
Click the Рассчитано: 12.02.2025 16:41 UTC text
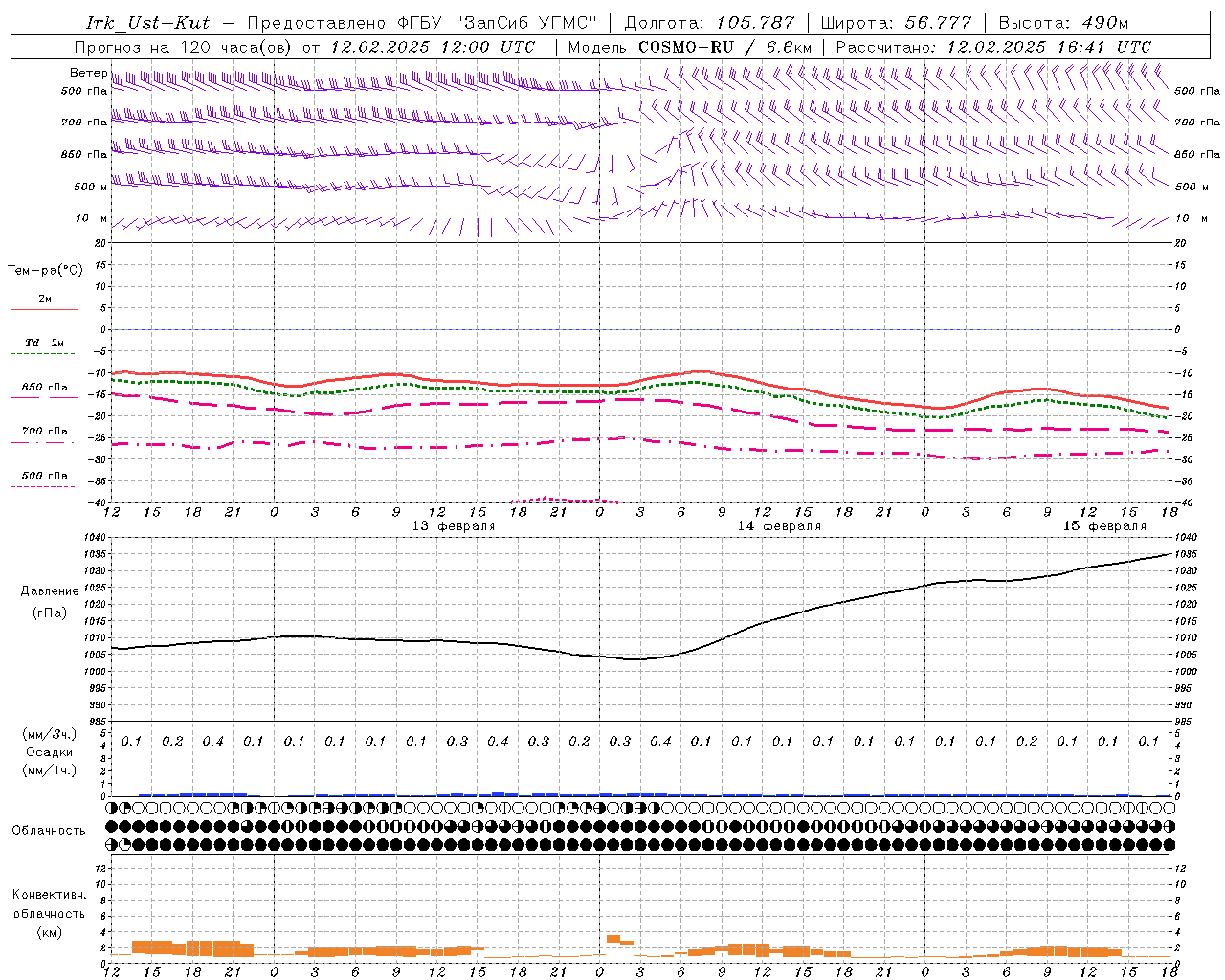993,47
